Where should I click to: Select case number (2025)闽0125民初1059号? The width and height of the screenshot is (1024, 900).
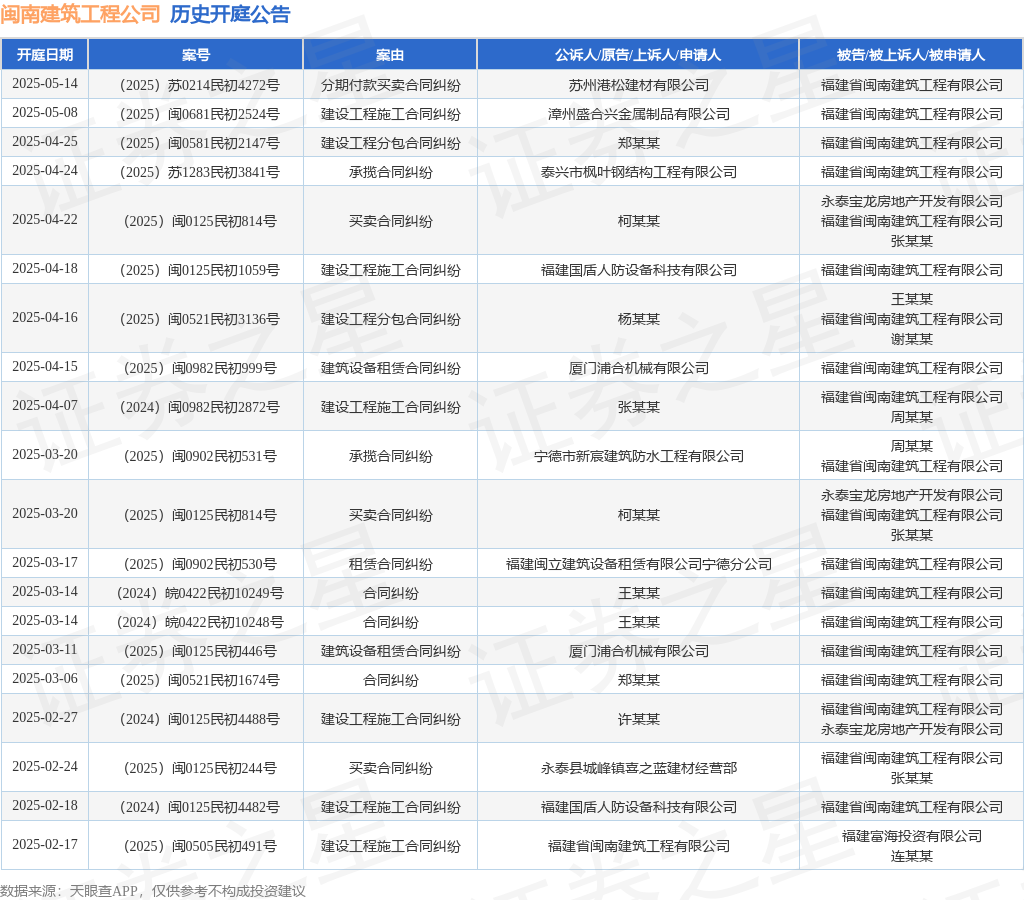(199, 270)
